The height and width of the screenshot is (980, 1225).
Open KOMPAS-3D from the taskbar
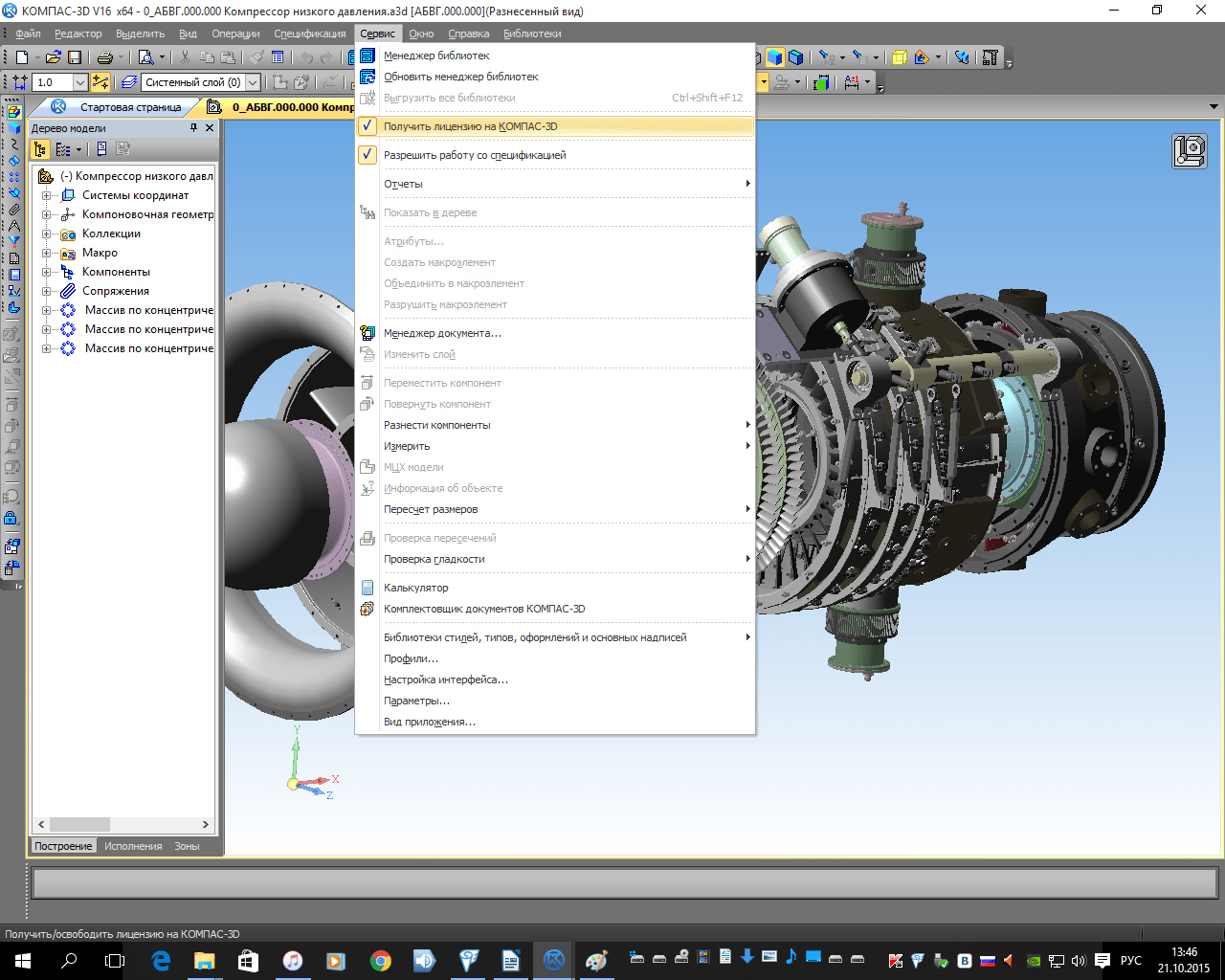click(x=553, y=960)
